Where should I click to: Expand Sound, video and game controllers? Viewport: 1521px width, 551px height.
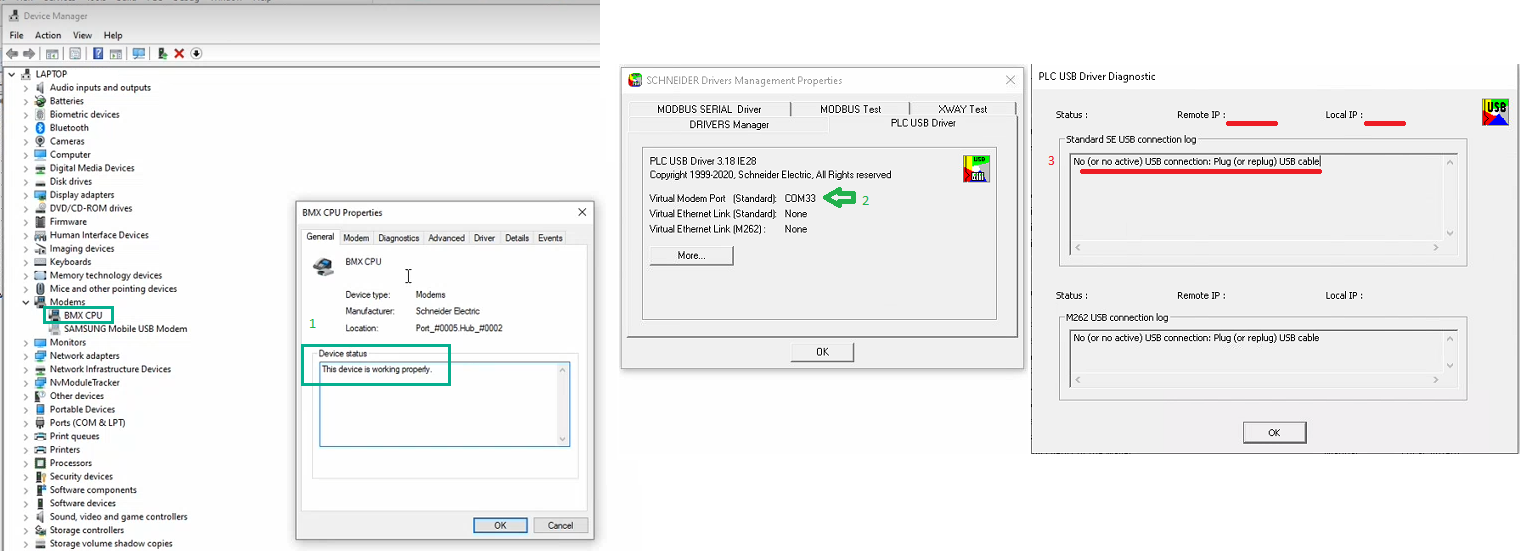coord(26,516)
